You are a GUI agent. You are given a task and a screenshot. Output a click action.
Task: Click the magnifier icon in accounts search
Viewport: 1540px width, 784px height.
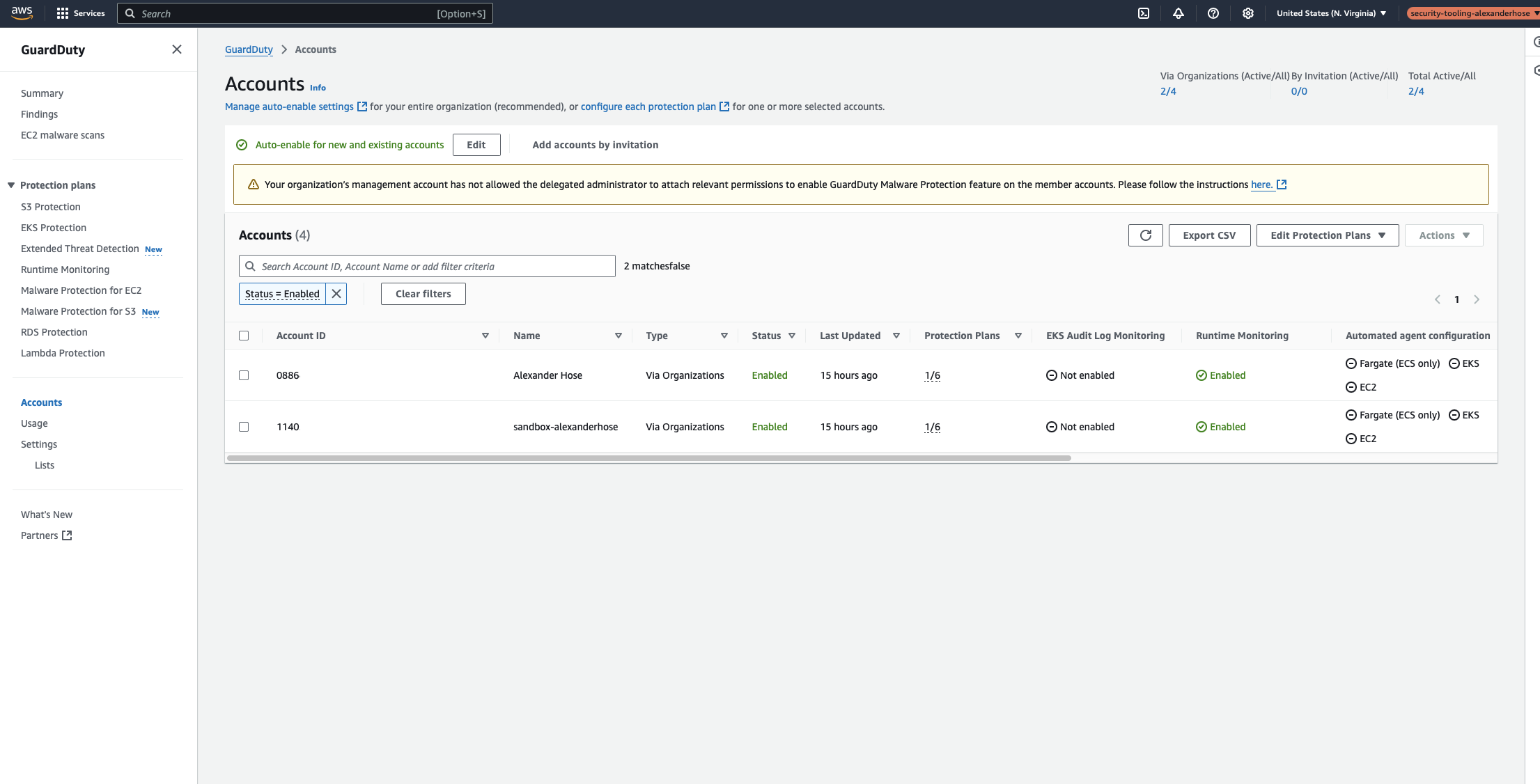(250, 266)
